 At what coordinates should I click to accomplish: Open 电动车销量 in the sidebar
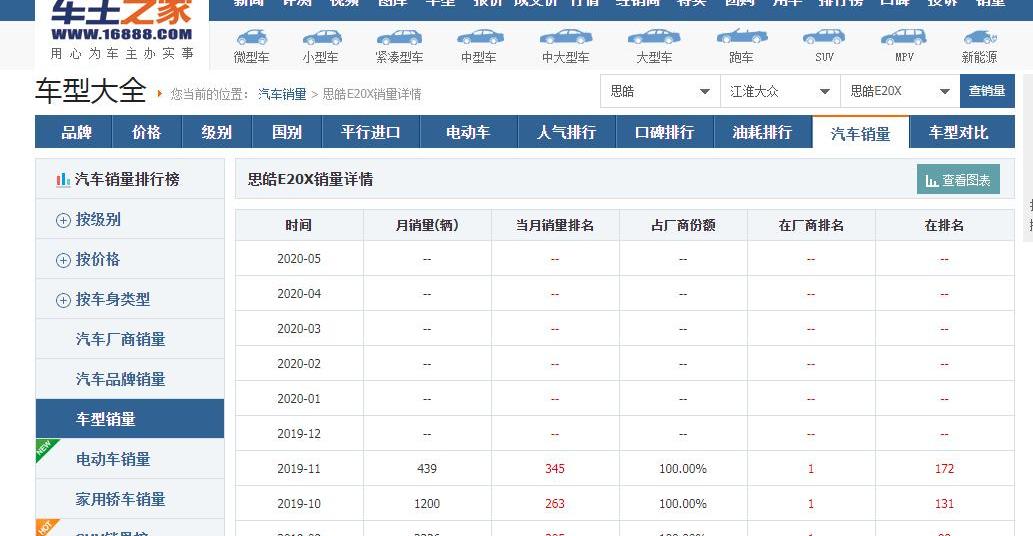pos(113,459)
